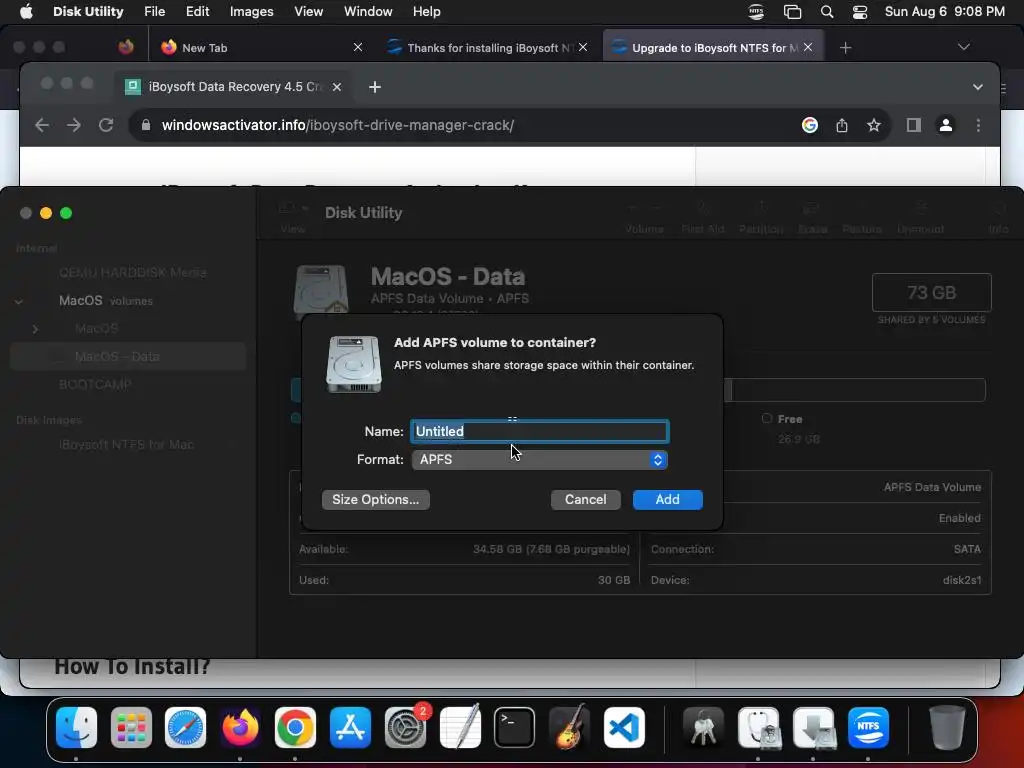
Task: Open GarageBand from the Dock
Action: click(x=569, y=728)
